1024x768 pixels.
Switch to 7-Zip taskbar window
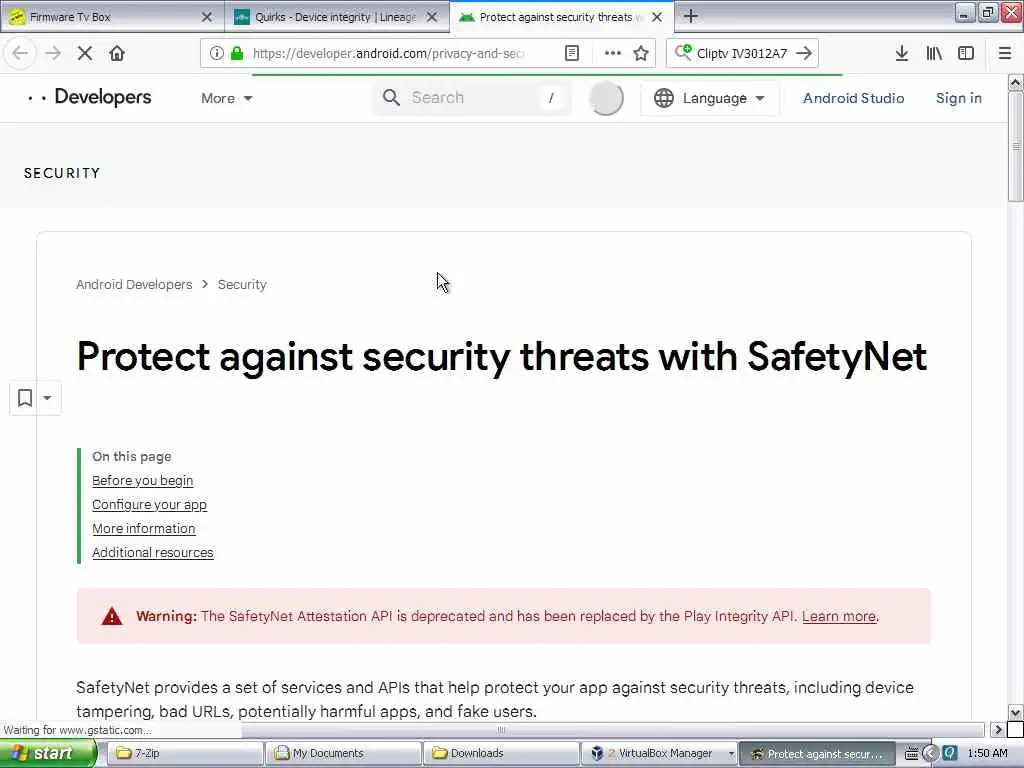[x=185, y=754]
